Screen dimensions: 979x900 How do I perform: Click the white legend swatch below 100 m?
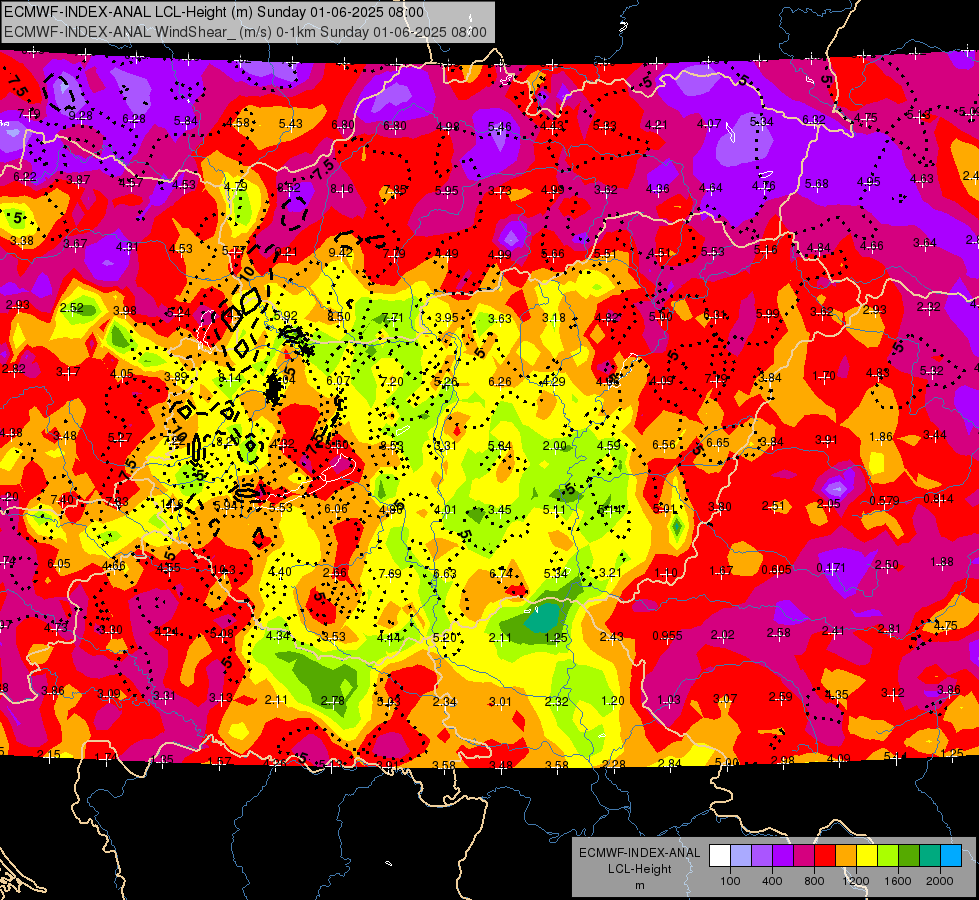(x=720, y=856)
